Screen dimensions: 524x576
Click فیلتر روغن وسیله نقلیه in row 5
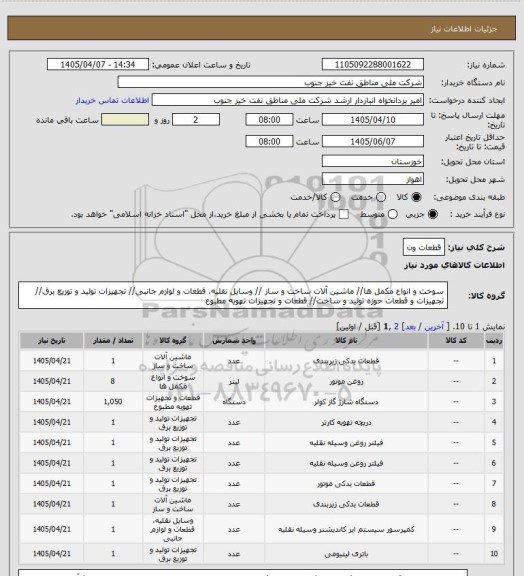coord(346,443)
